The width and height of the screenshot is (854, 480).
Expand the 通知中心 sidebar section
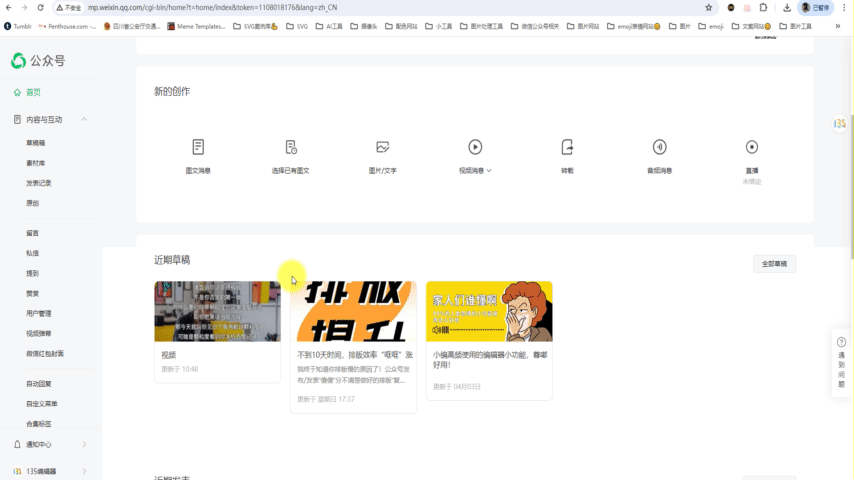tap(84, 445)
